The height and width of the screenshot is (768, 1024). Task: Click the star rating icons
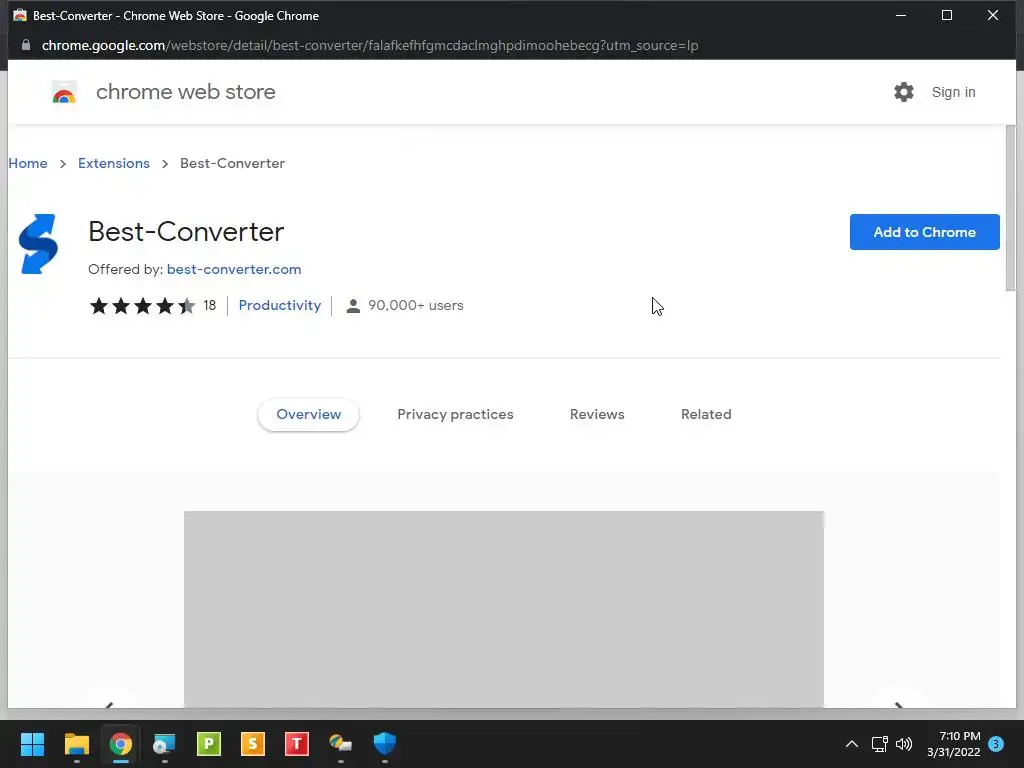(x=142, y=306)
